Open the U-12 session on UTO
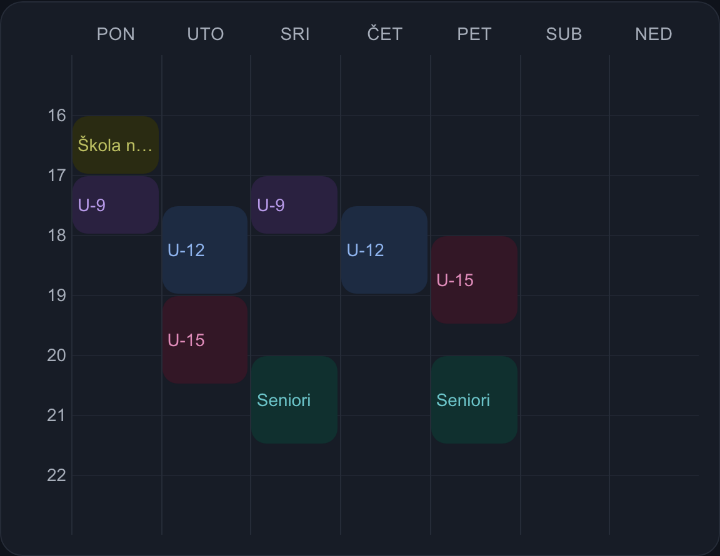720x556 pixels. click(205, 250)
